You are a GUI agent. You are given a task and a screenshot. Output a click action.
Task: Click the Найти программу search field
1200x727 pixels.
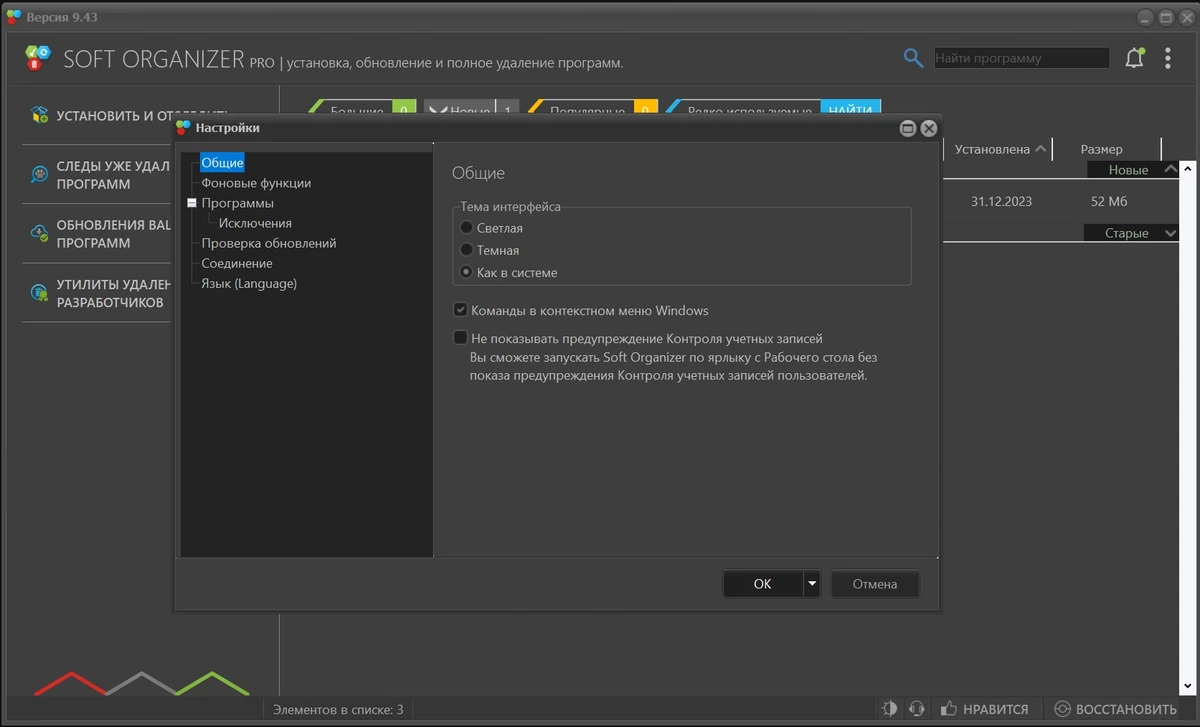pyautogui.click(x=1021, y=58)
